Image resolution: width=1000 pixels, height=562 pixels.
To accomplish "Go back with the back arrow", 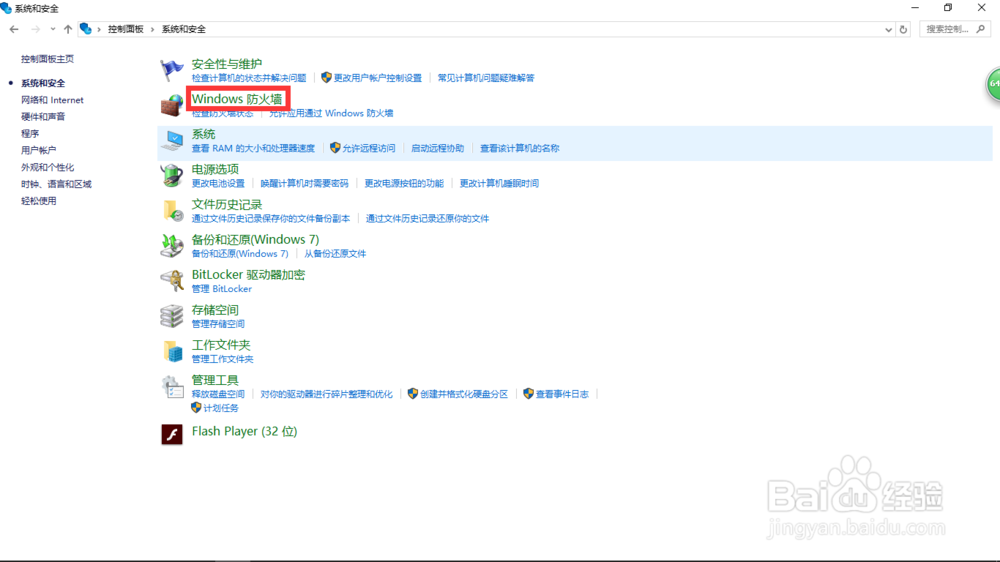I will pos(14,29).
